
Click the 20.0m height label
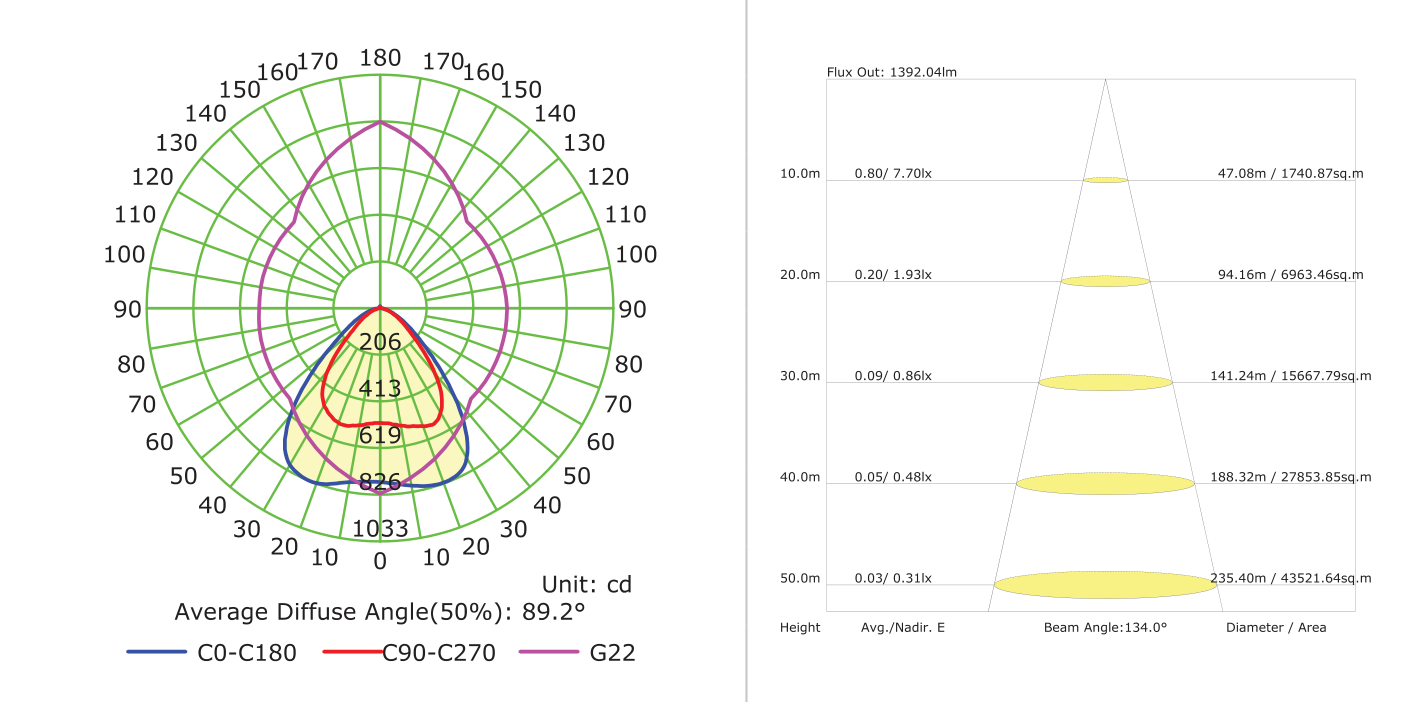pyautogui.click(x=800, y=275)
